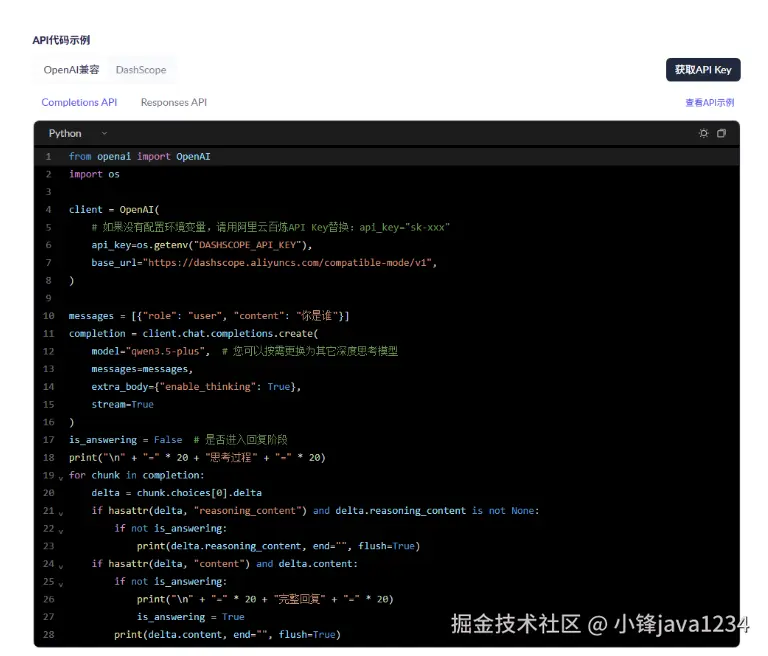Click the API代码示例 heading
This screenshot has width=768, height=656.
[61, 40]
